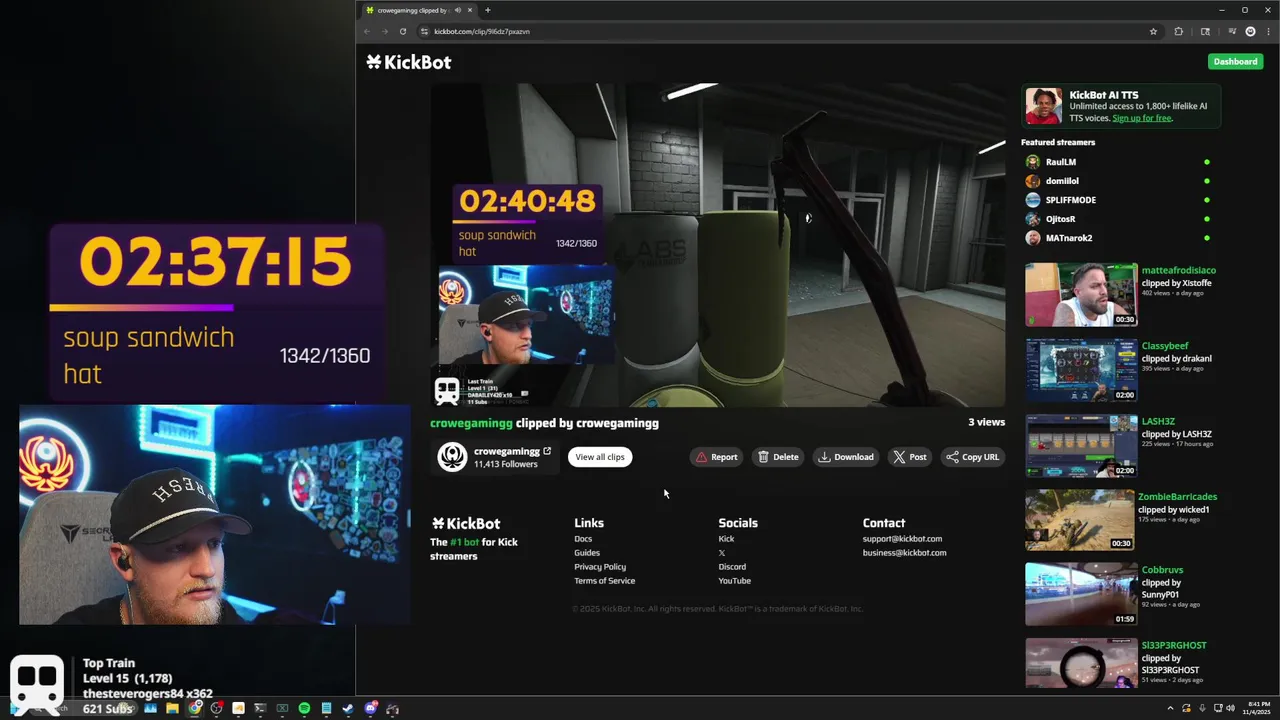This screenshot has width=1280, height=720.
Task: Open the Privacy Policy footer link
Action: 600,567
